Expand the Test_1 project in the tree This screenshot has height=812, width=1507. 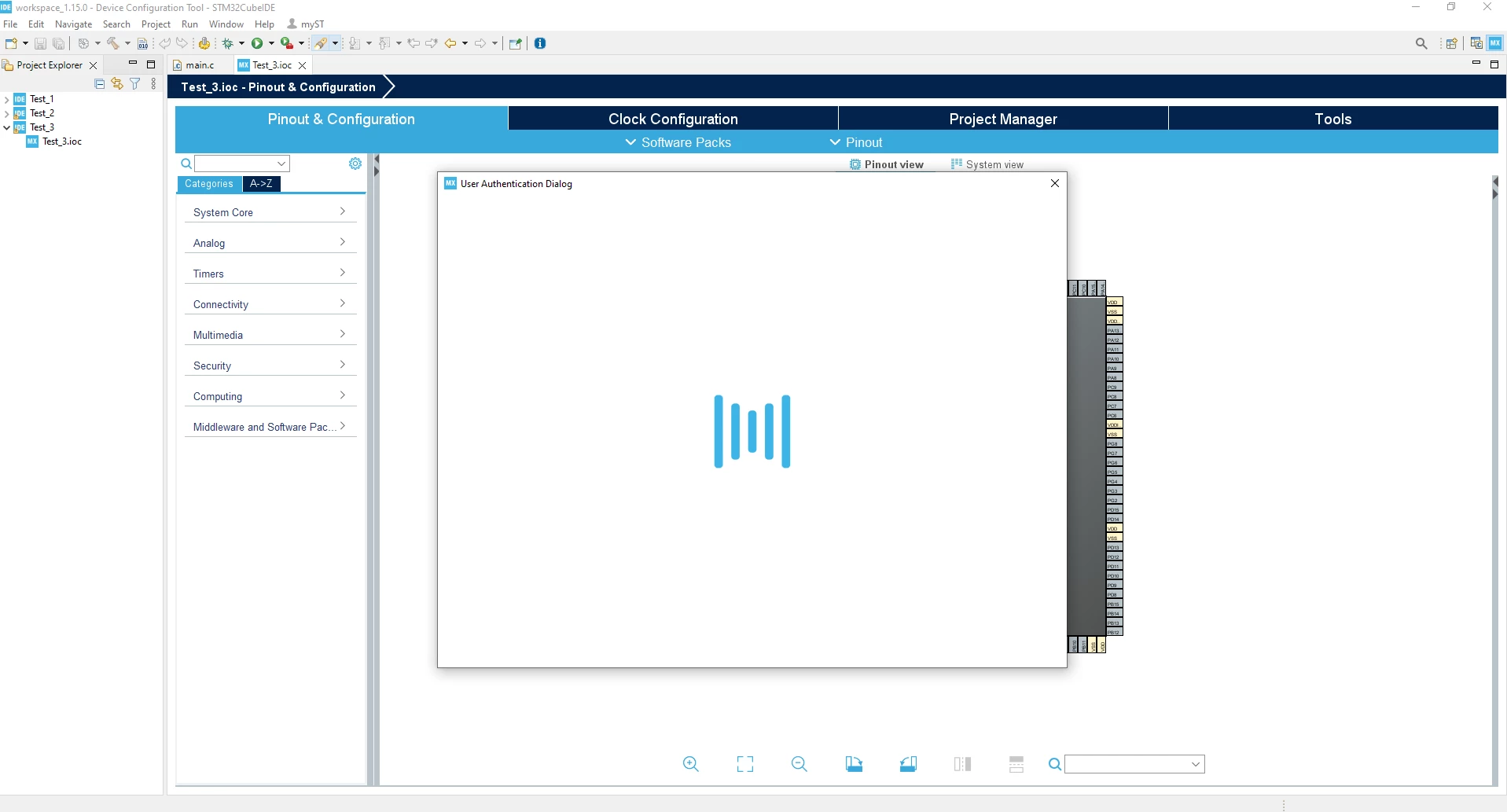click(x=7, y=99)
